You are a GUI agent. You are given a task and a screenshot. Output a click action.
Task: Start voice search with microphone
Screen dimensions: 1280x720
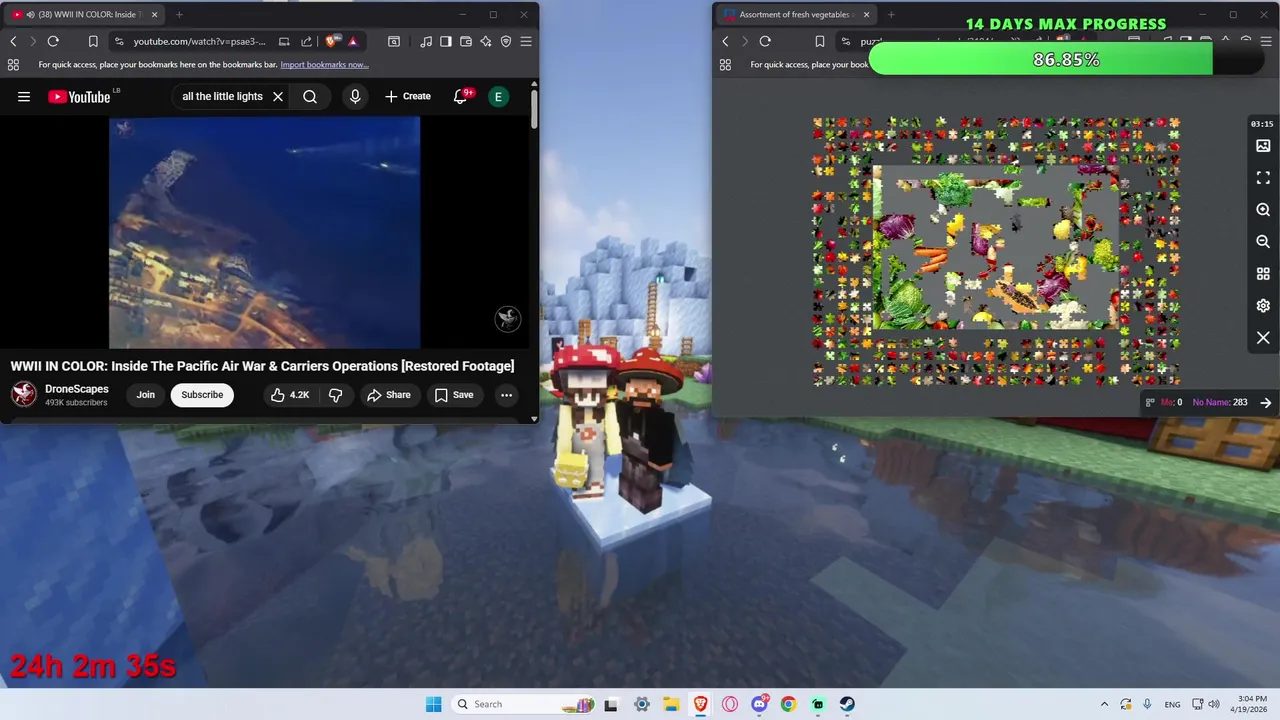click(x=354, y=97)
